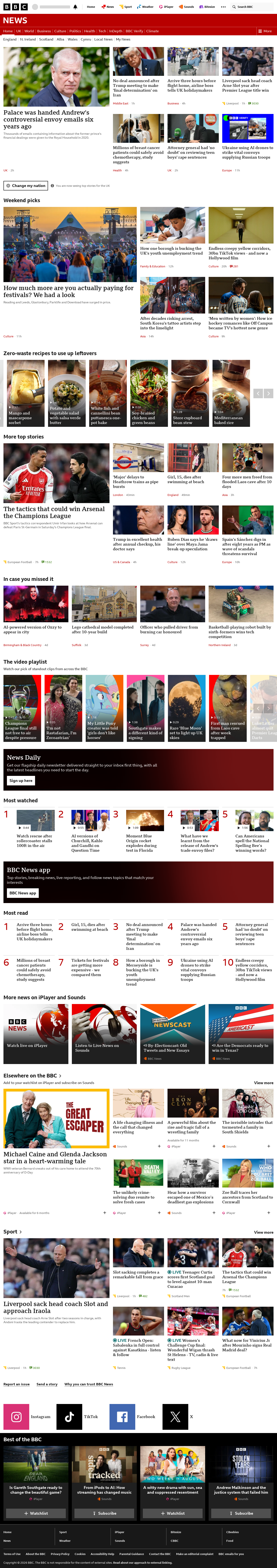Open notifications via the bell icon

coord(75,7)
